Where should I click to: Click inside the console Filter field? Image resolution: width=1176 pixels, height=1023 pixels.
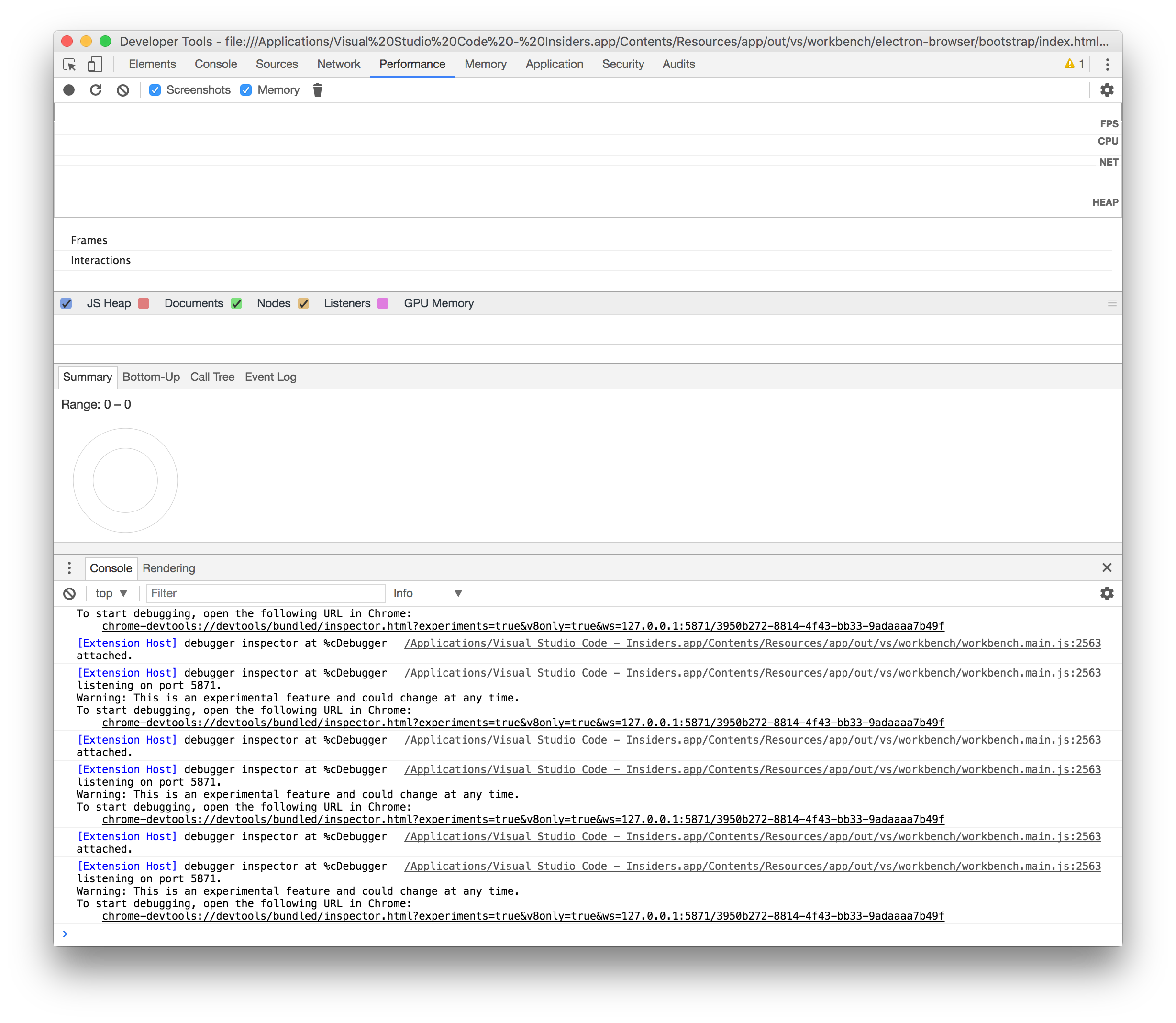coord(266,594)
